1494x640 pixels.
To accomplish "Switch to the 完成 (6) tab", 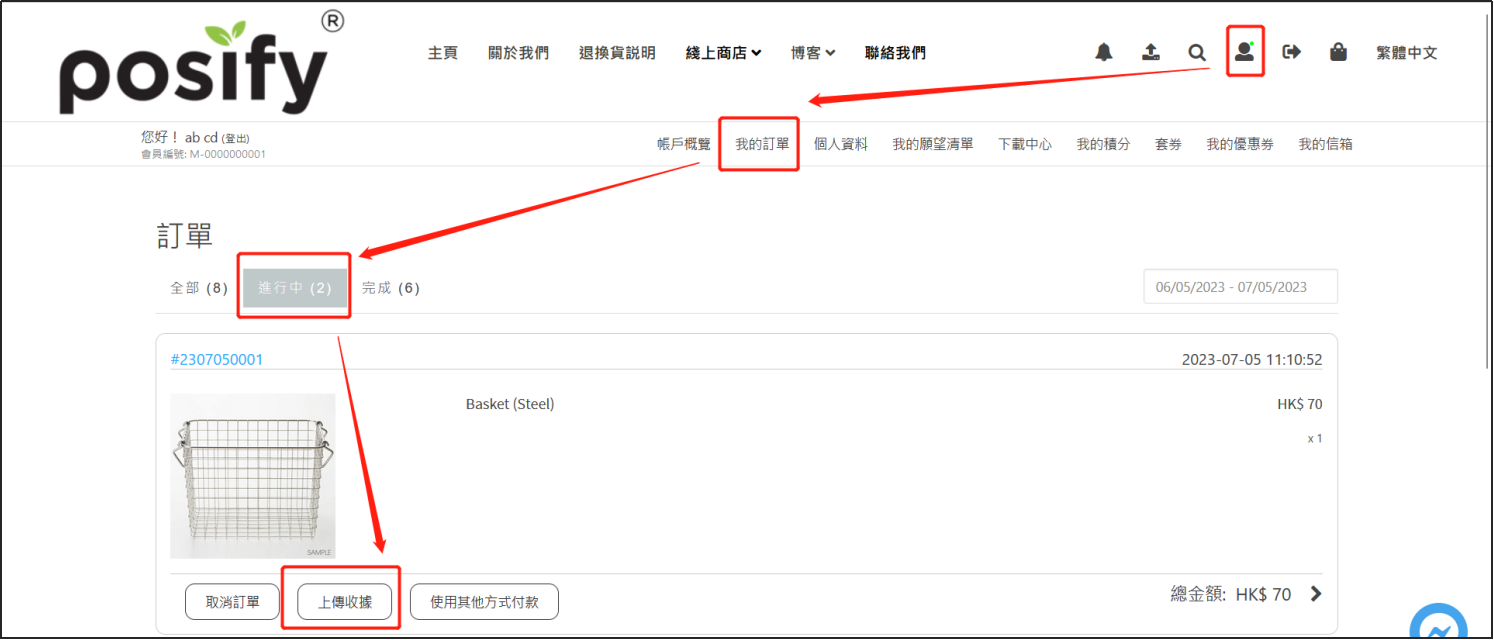I will click(x=391, y=288).
